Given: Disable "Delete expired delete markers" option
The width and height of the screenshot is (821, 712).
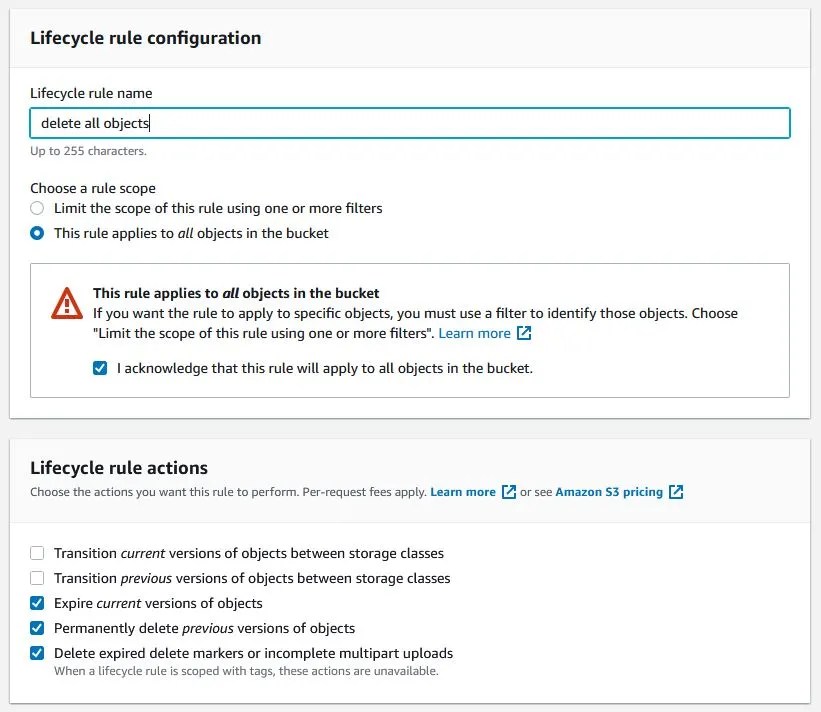Looking at the screenshot, I should coord(37,653).
